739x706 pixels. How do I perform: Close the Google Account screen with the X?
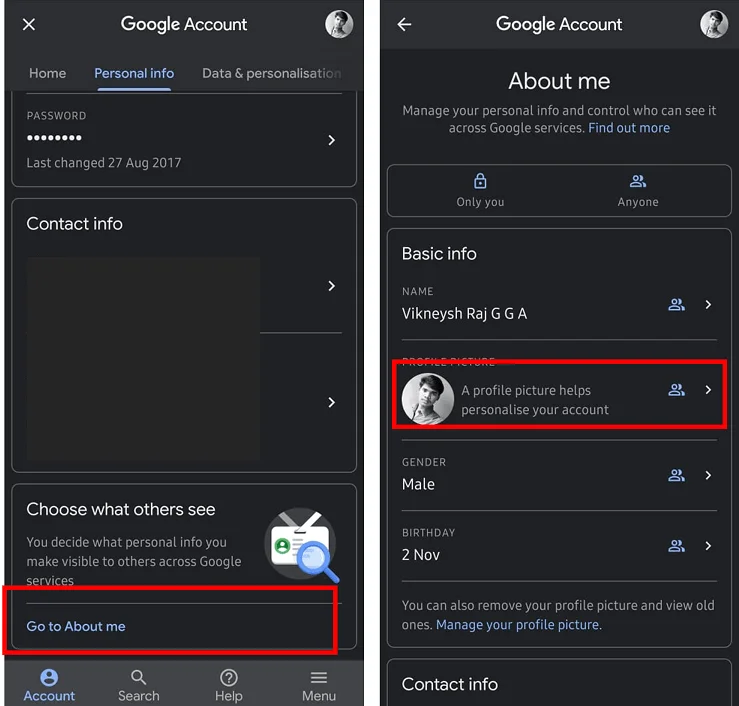(29, 25)
